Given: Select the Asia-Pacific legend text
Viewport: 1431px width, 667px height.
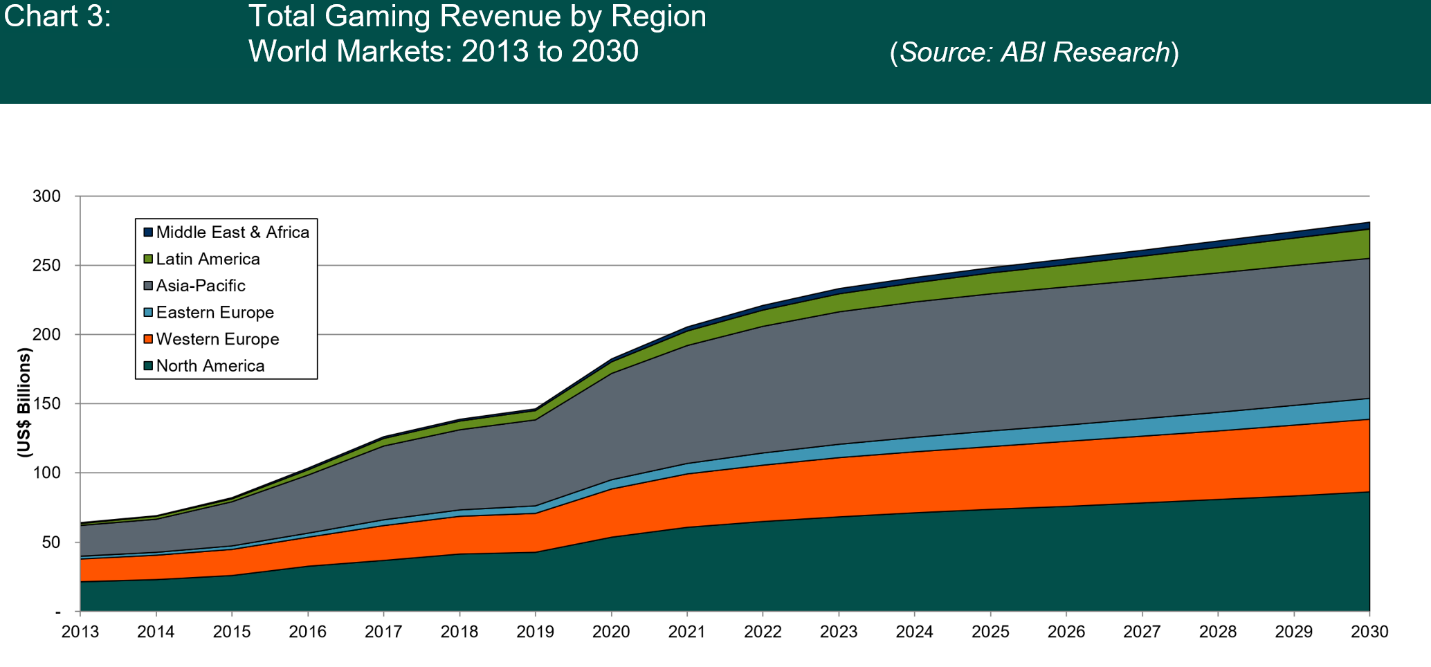Looking at the screenshot, I should point(201,286).
